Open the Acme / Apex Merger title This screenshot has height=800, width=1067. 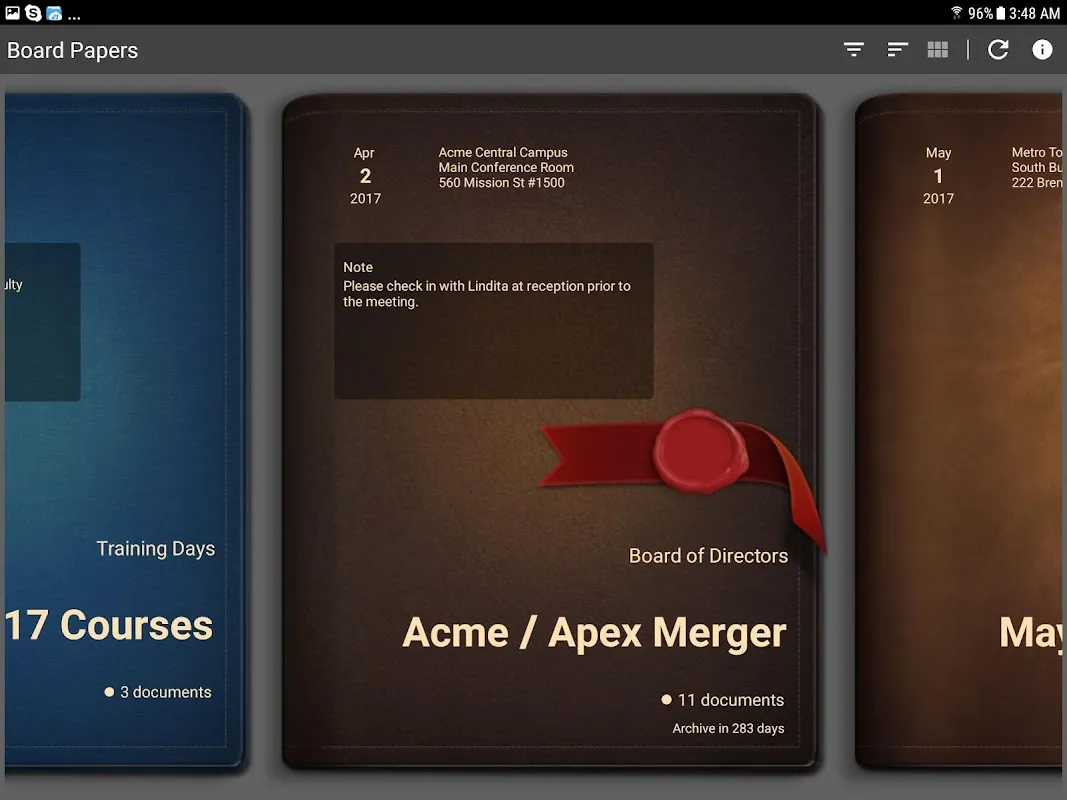(x=594, y=633)
